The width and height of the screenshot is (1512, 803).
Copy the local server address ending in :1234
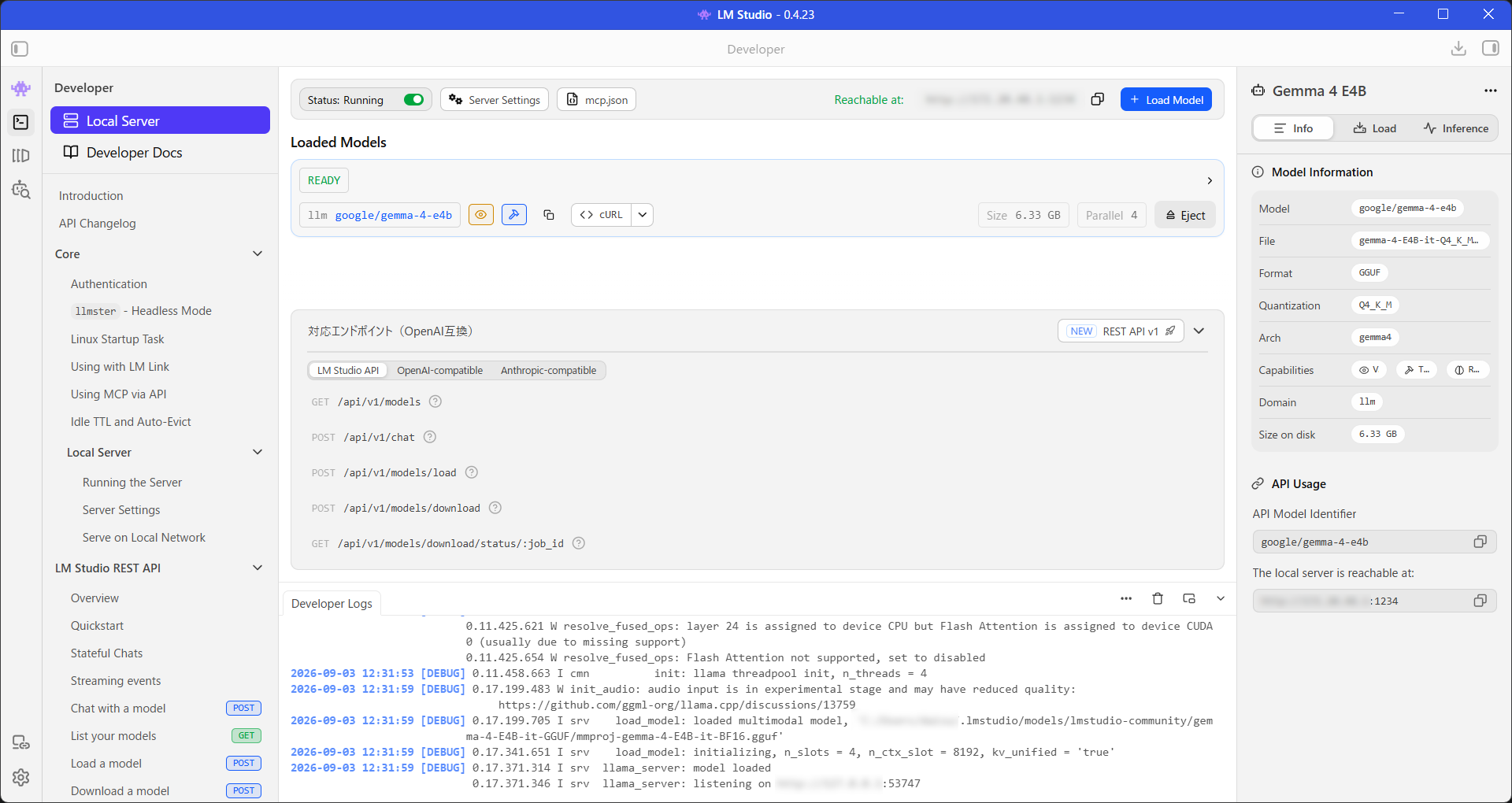click(1480, 601)
